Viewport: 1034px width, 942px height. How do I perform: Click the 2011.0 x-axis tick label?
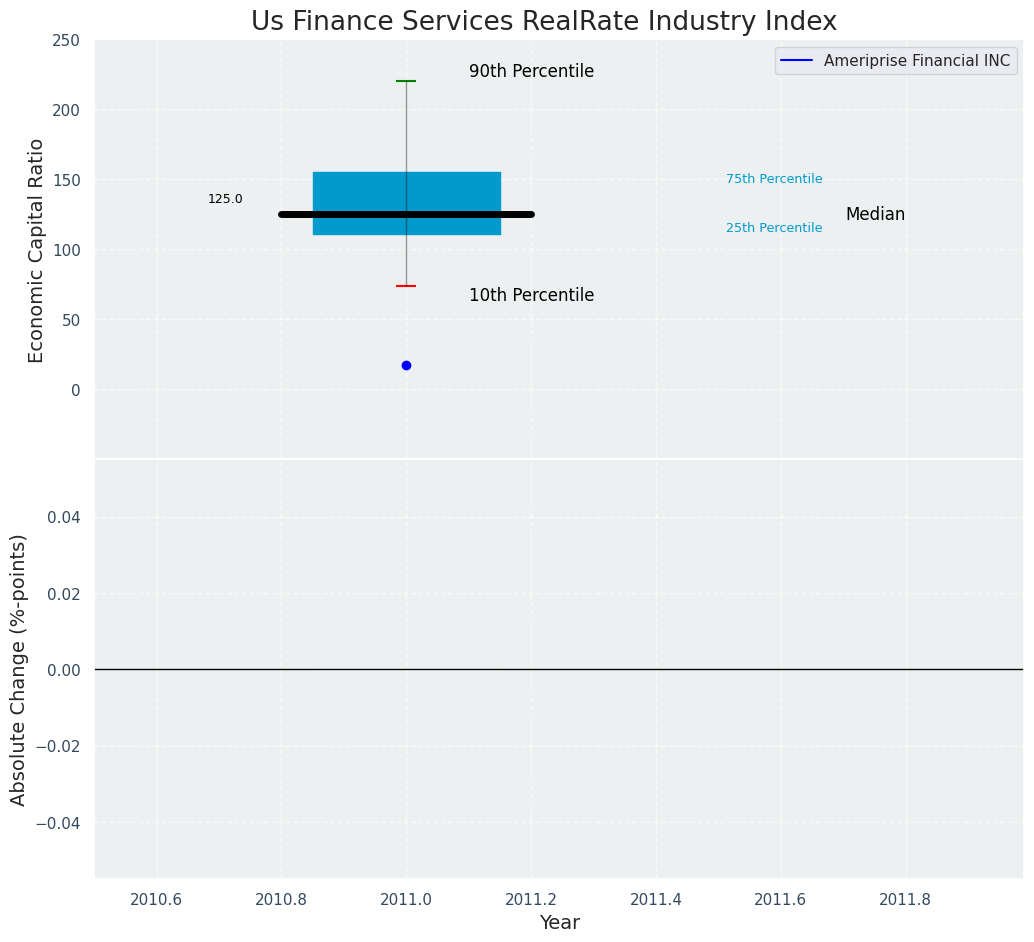pyautogui.click(x=406, y=899)
